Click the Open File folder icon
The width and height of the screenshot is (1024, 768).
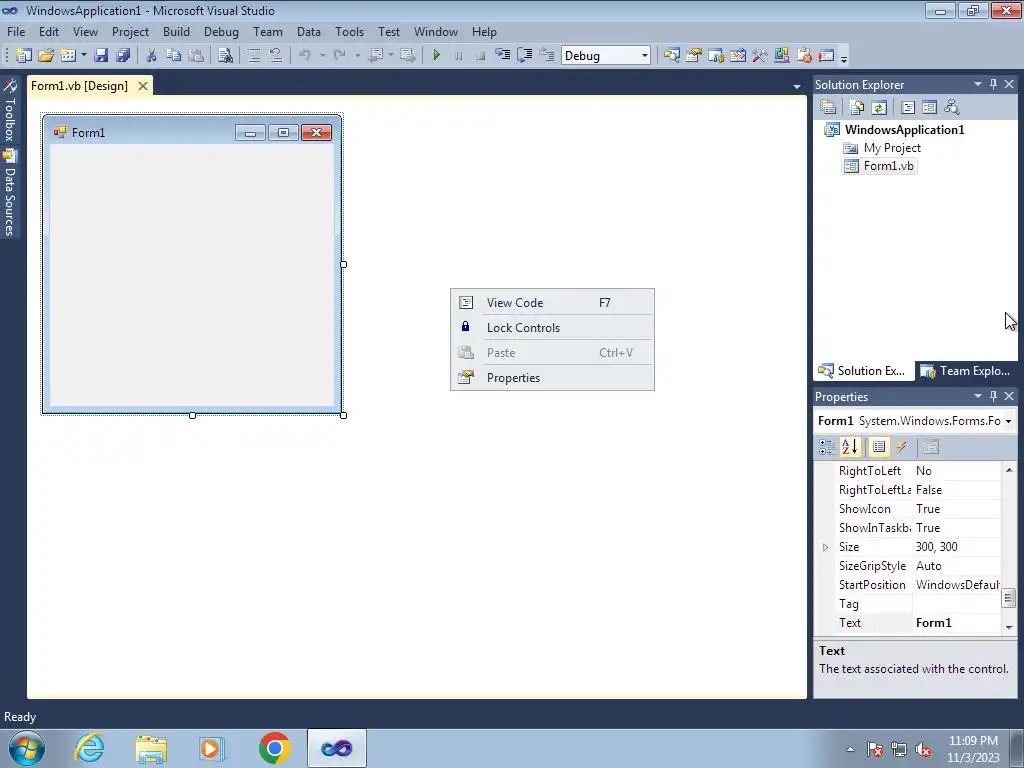[x=46, y=56]
